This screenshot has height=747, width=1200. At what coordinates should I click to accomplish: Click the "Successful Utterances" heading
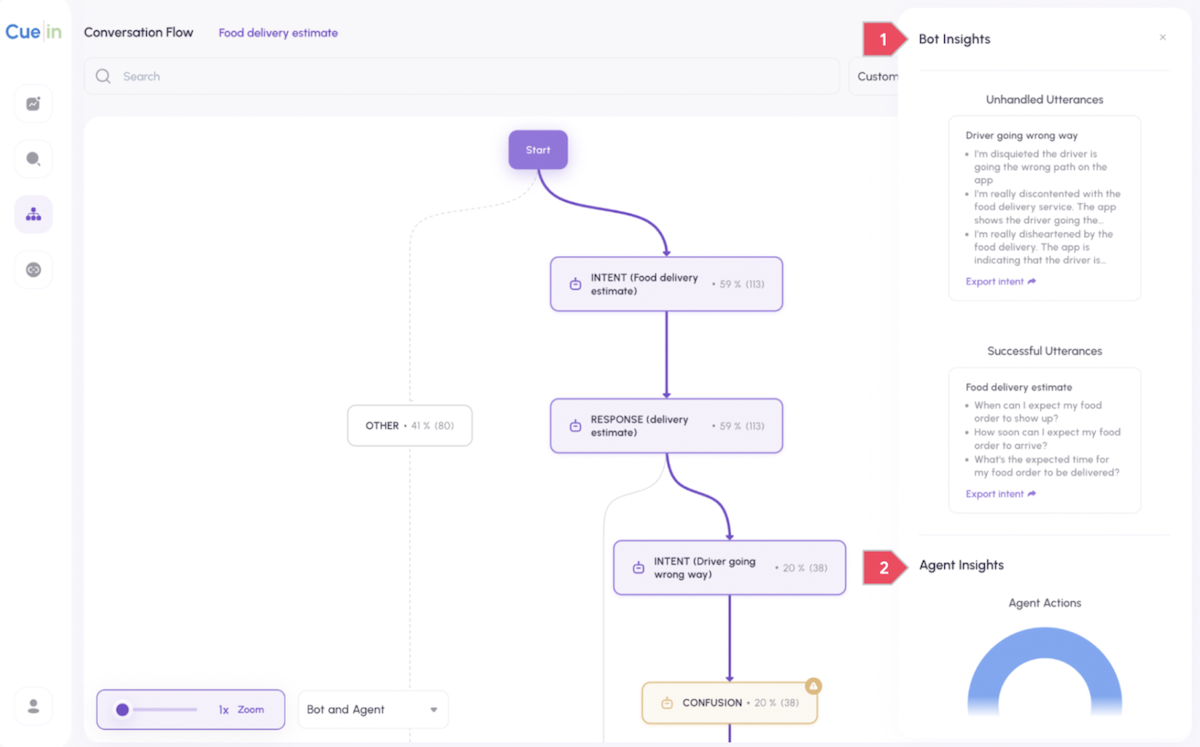click(x=1045, y=351)
